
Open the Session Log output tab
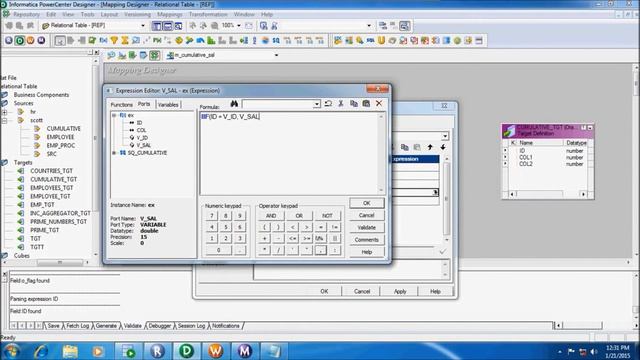tap(191, 326)
